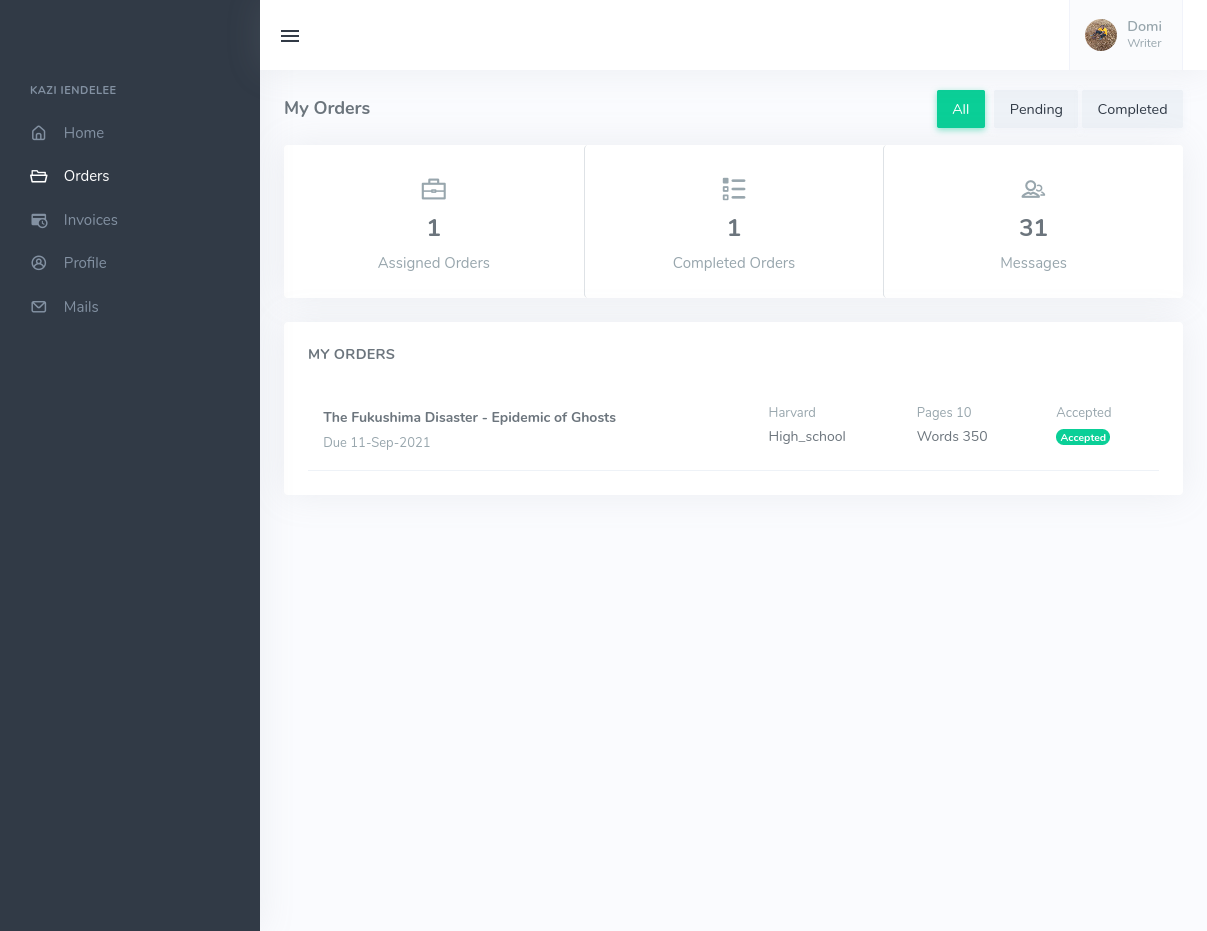Click the Invoices icon in sidebar
1207x931 pixels.
pyautogui.click(x=39, y=220)
